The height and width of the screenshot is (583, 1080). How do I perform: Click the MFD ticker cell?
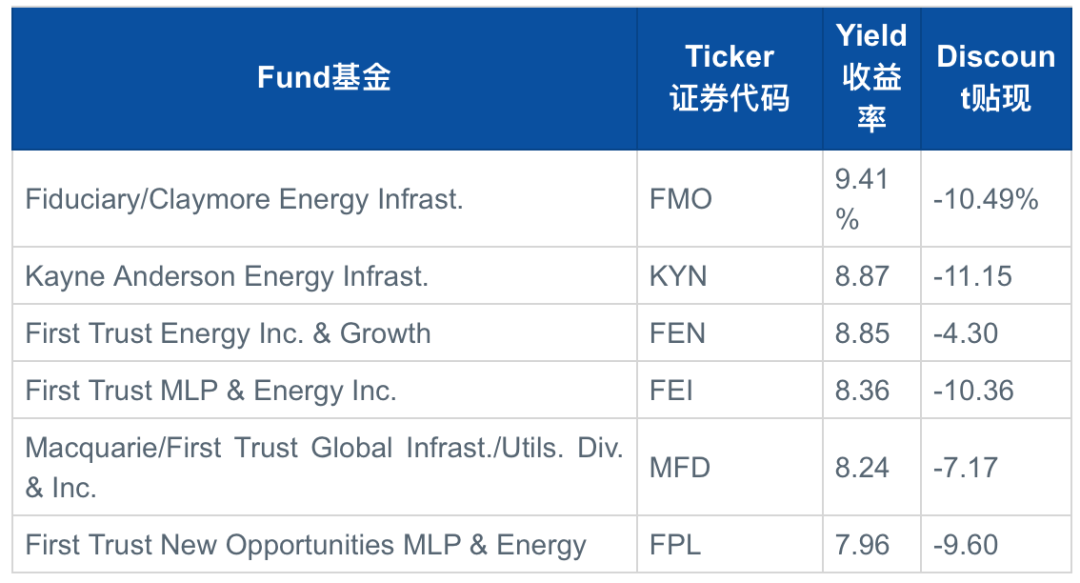click(730, 467)
